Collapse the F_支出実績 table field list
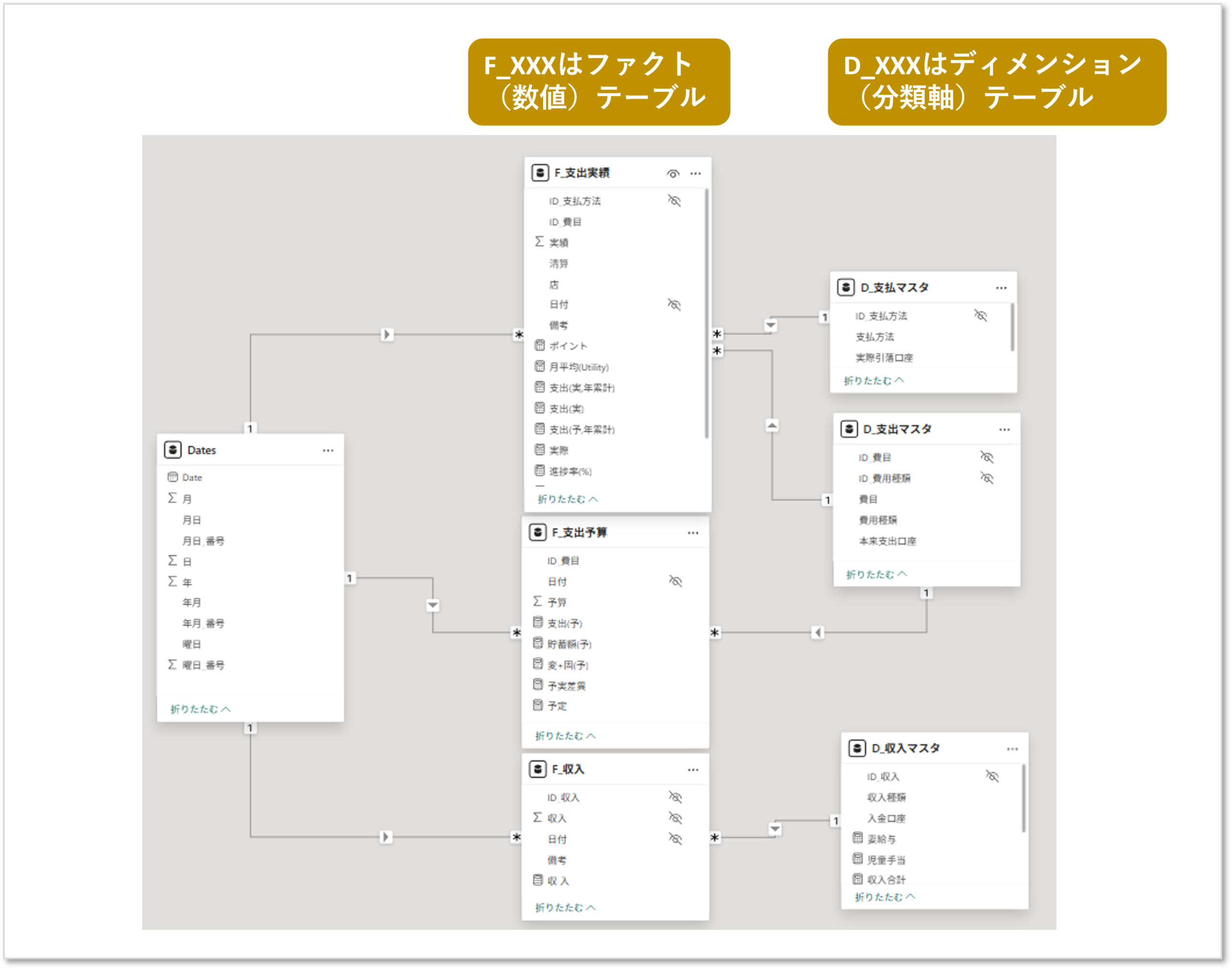The image size is (1232, 969). point(567,499)
